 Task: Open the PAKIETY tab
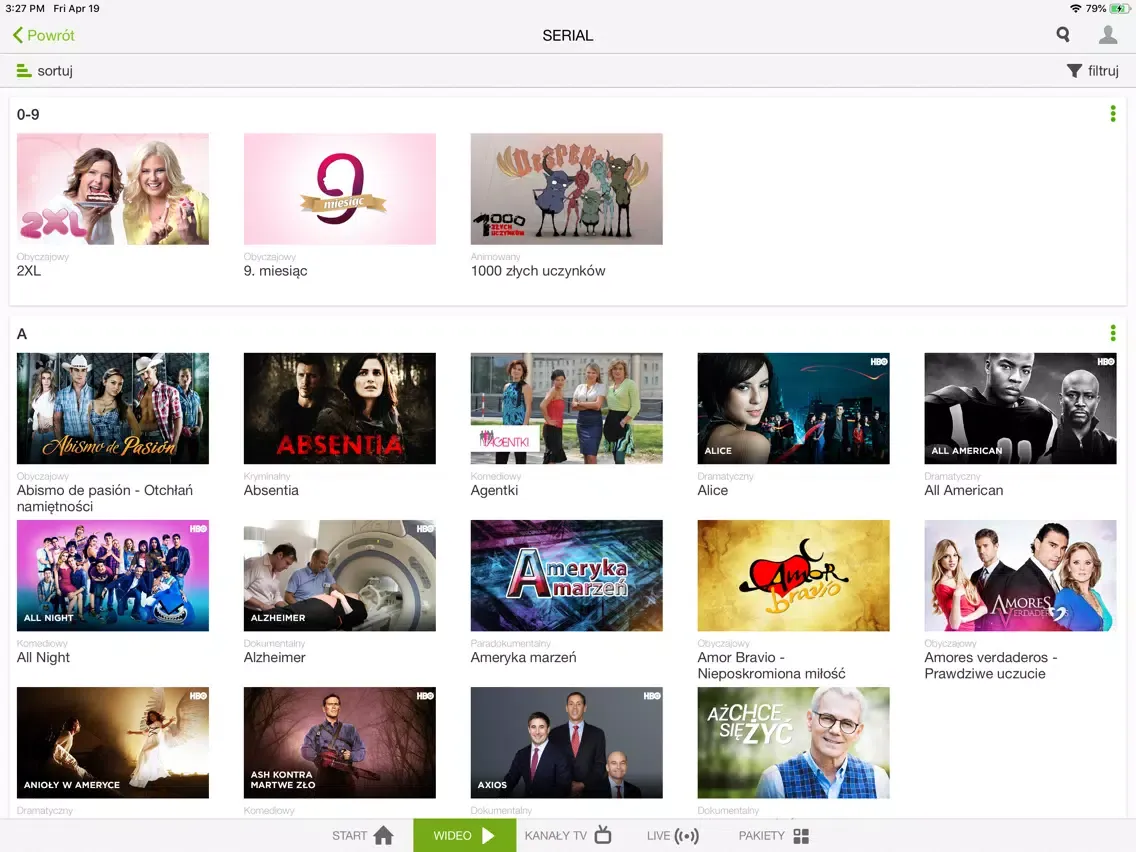tap(774, 835)
